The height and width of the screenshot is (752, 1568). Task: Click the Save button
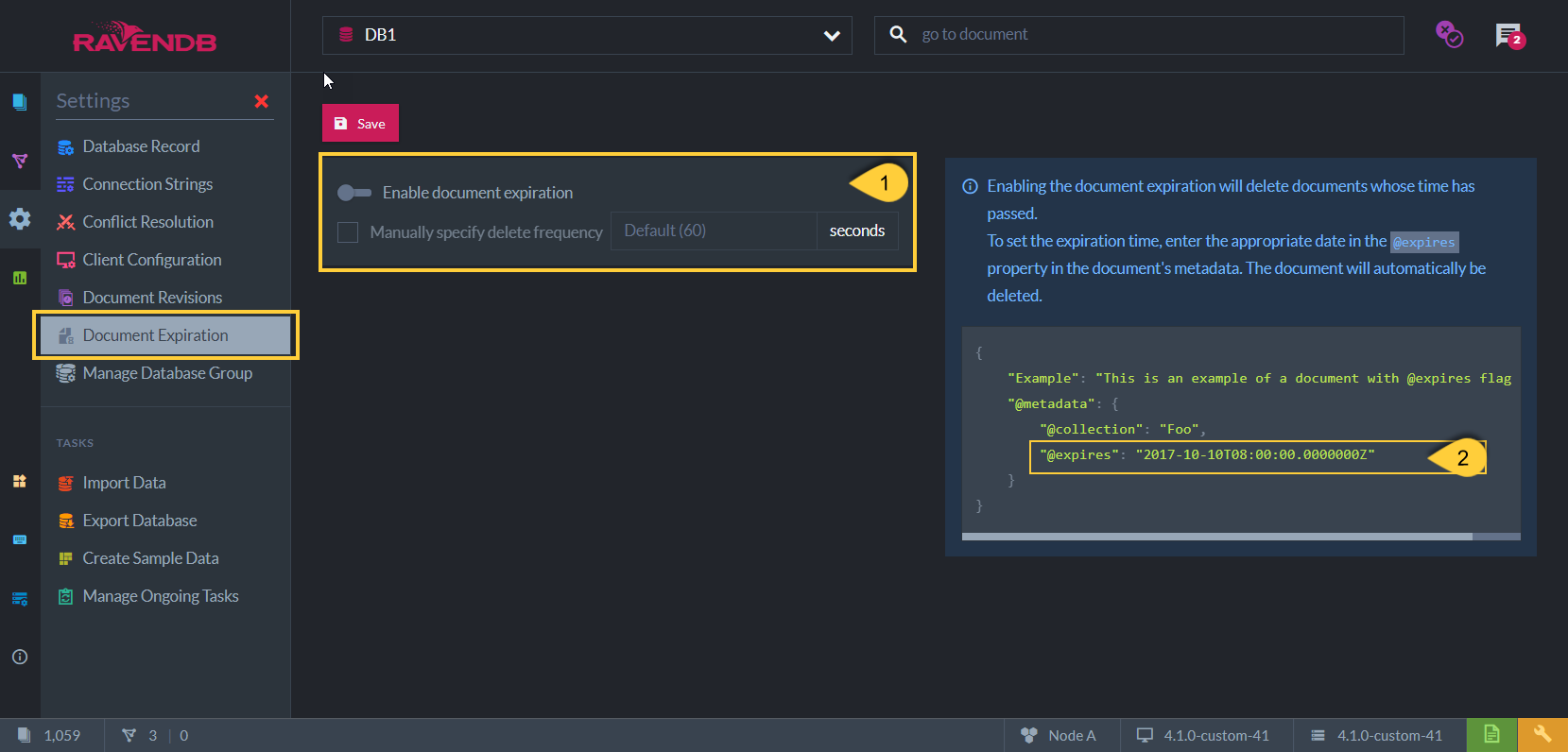(x=360, y=123)
